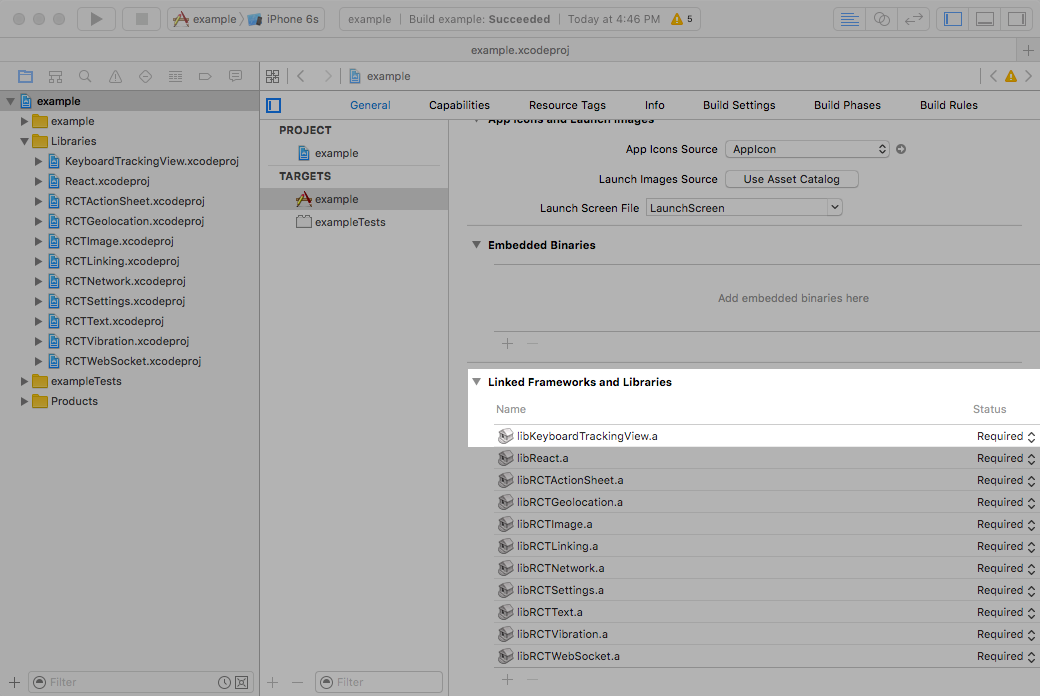Open the App Icons Source dropdown
1040x696 pixels.
[x=807, y=149]
